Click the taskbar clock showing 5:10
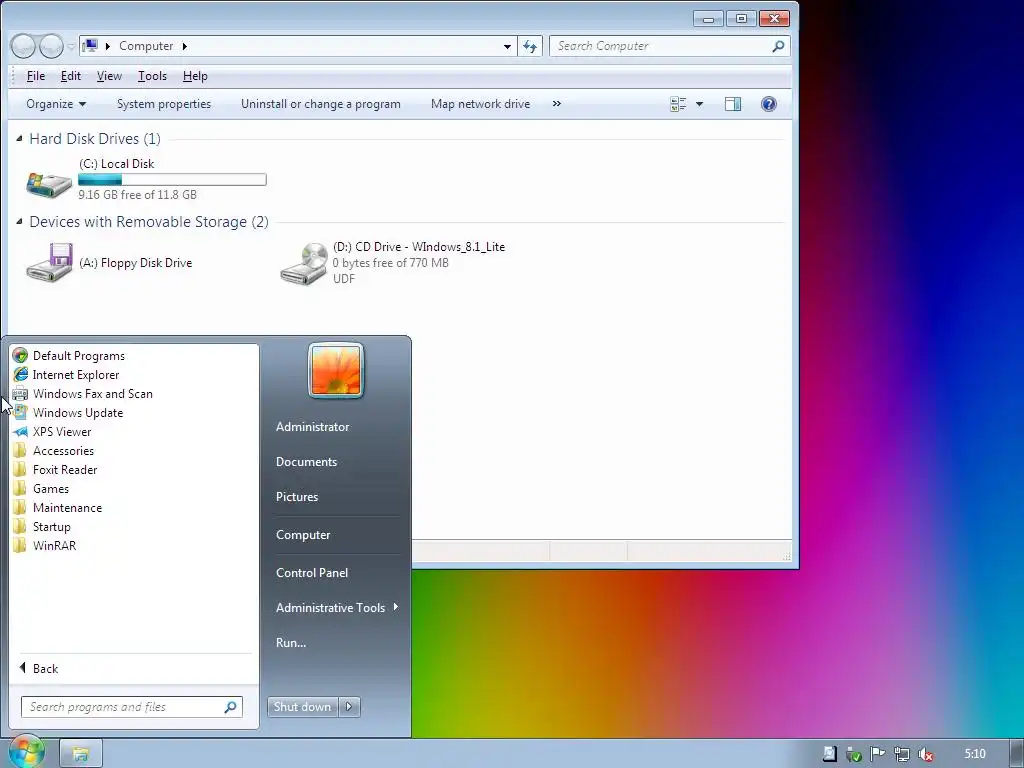 click(975, 754)
